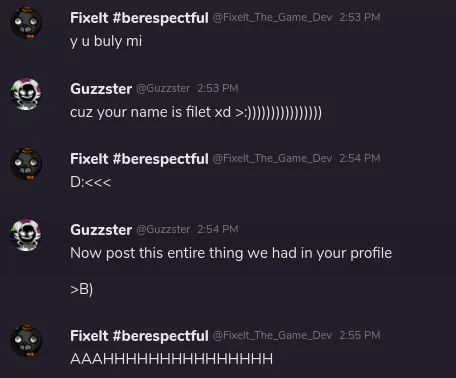The image size is (456, 378).
Task: Open FixeIt #berespectful name at 2:53 PM
Action: point(139,18)
